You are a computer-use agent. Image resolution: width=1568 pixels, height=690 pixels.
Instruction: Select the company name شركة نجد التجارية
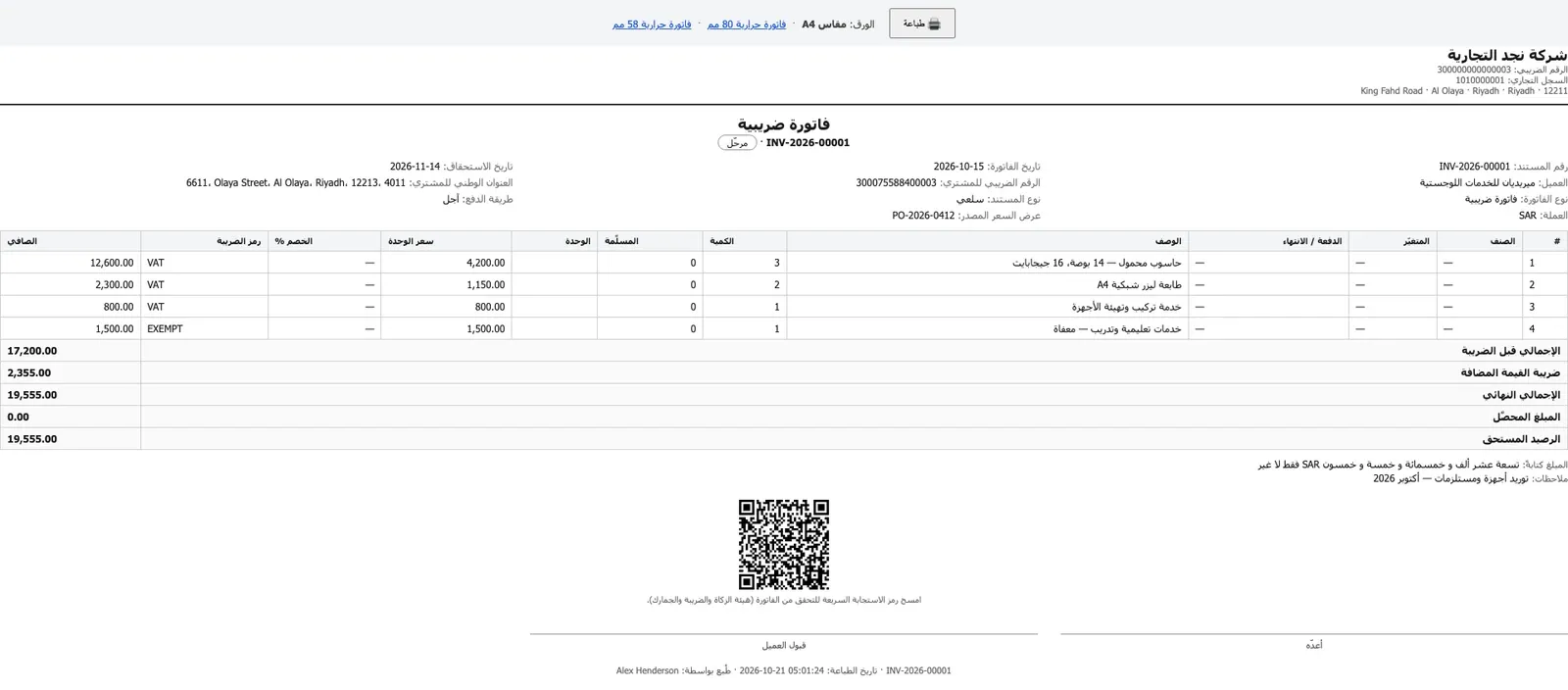point(1507,55)
